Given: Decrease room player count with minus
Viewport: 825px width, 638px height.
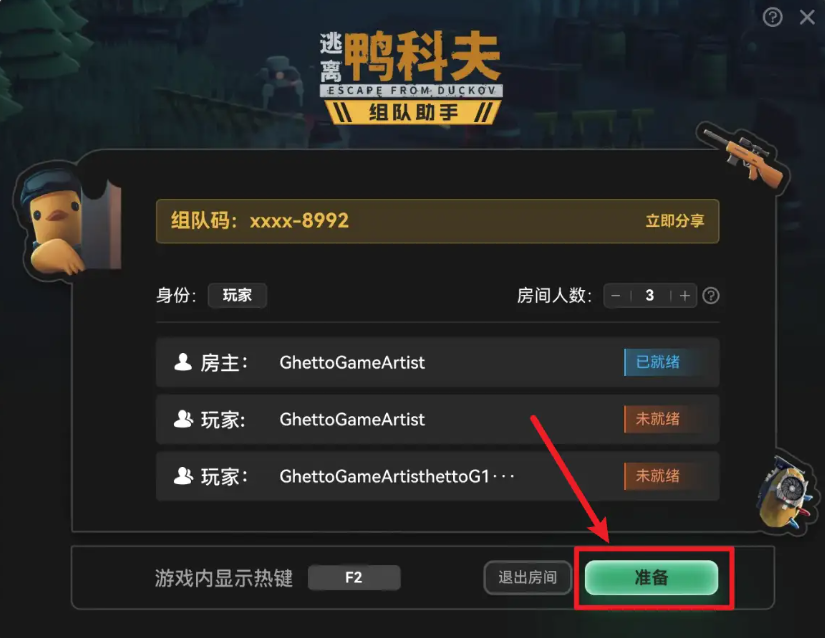Looking at the screenshot, I should pyautogui.click(x=616, y=296).
